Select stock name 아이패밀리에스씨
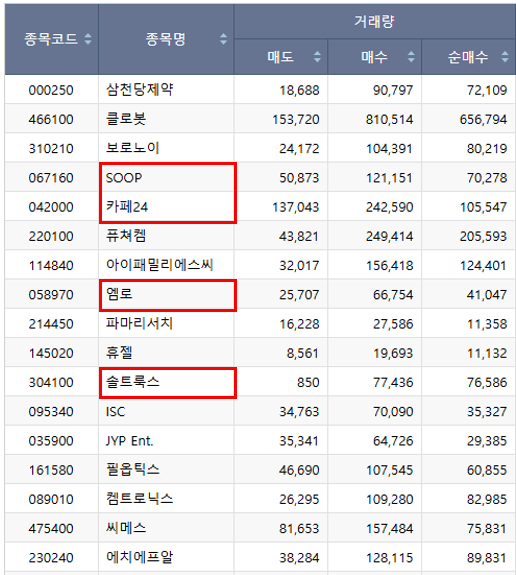The width and height of the screenshot is (516, 575). (x=160, y=265)
